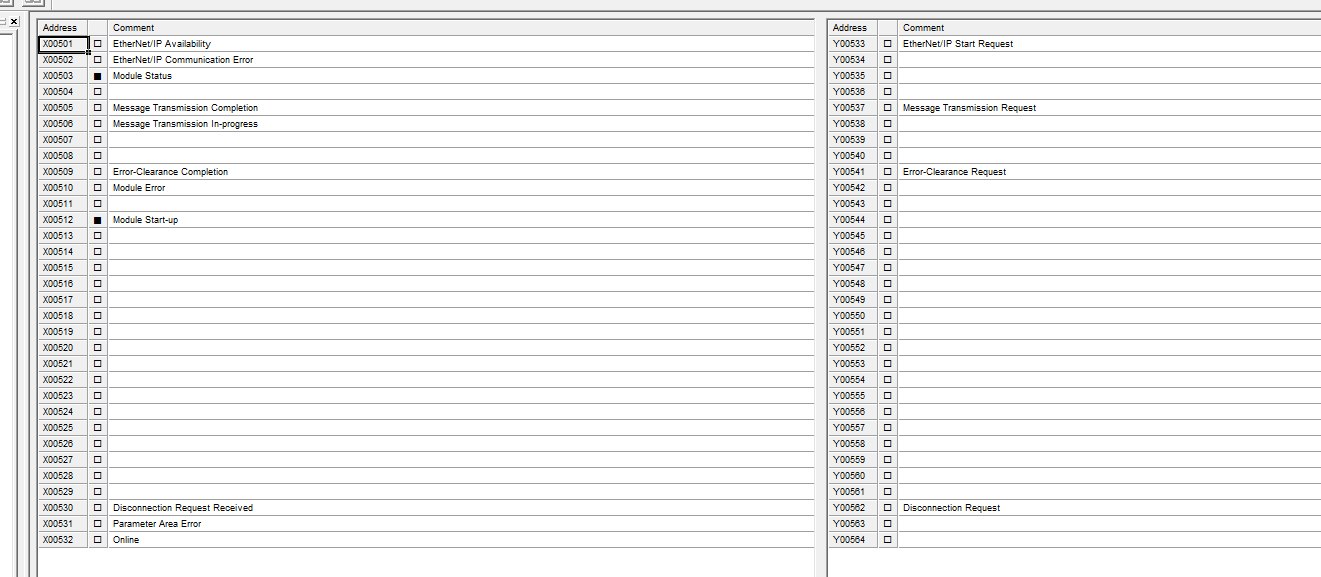The width and height of the screenshot is (1321, 577).
Task: Toggle X00530 Disconnection Request Received bit
Action: [98, 508]
